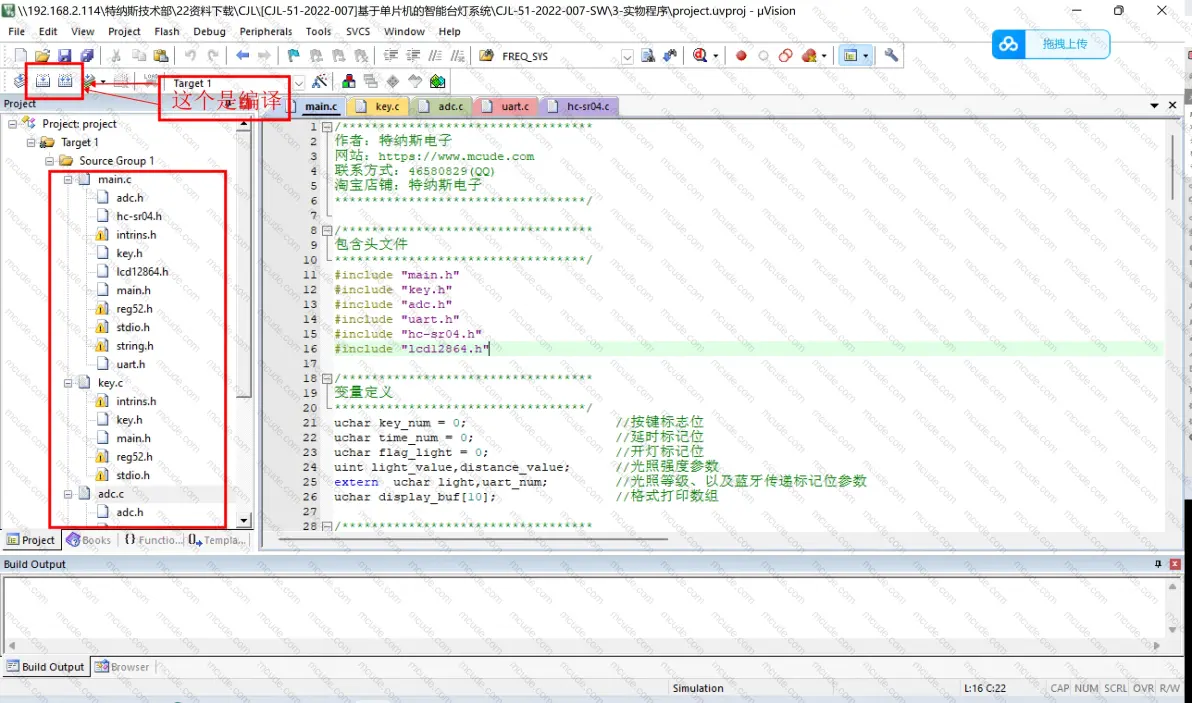Close the Build Output panel

[x=1175, y=564]
